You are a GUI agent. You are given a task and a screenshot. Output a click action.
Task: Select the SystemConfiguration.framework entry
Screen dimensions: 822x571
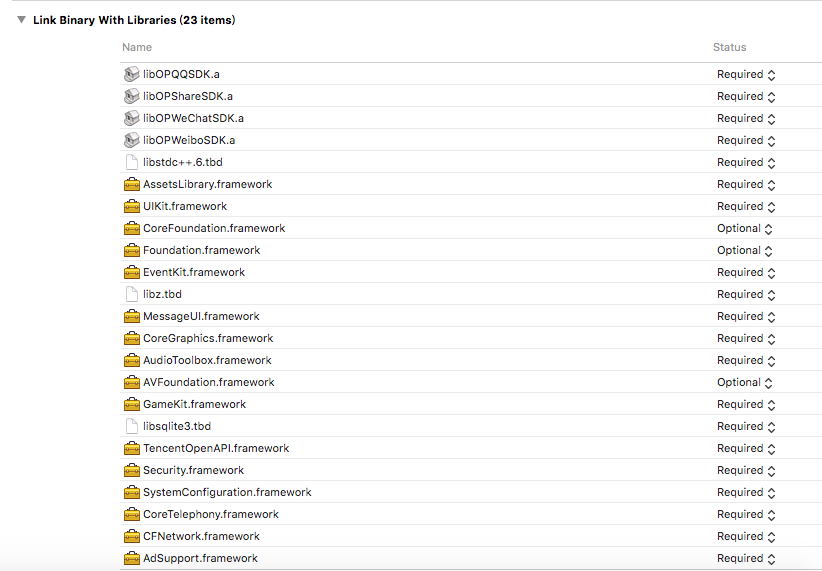point(227,492)
